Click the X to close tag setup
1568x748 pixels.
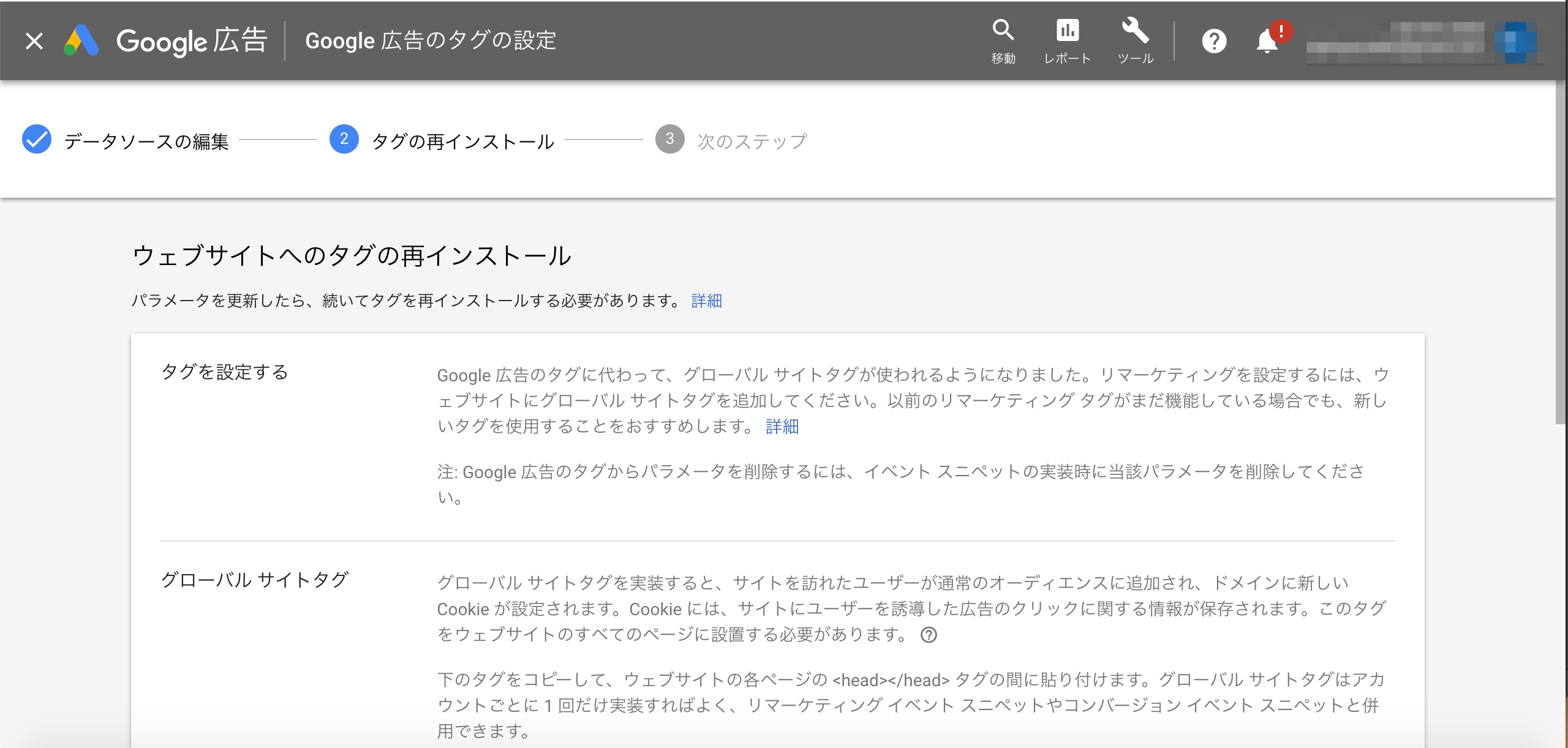34,41
